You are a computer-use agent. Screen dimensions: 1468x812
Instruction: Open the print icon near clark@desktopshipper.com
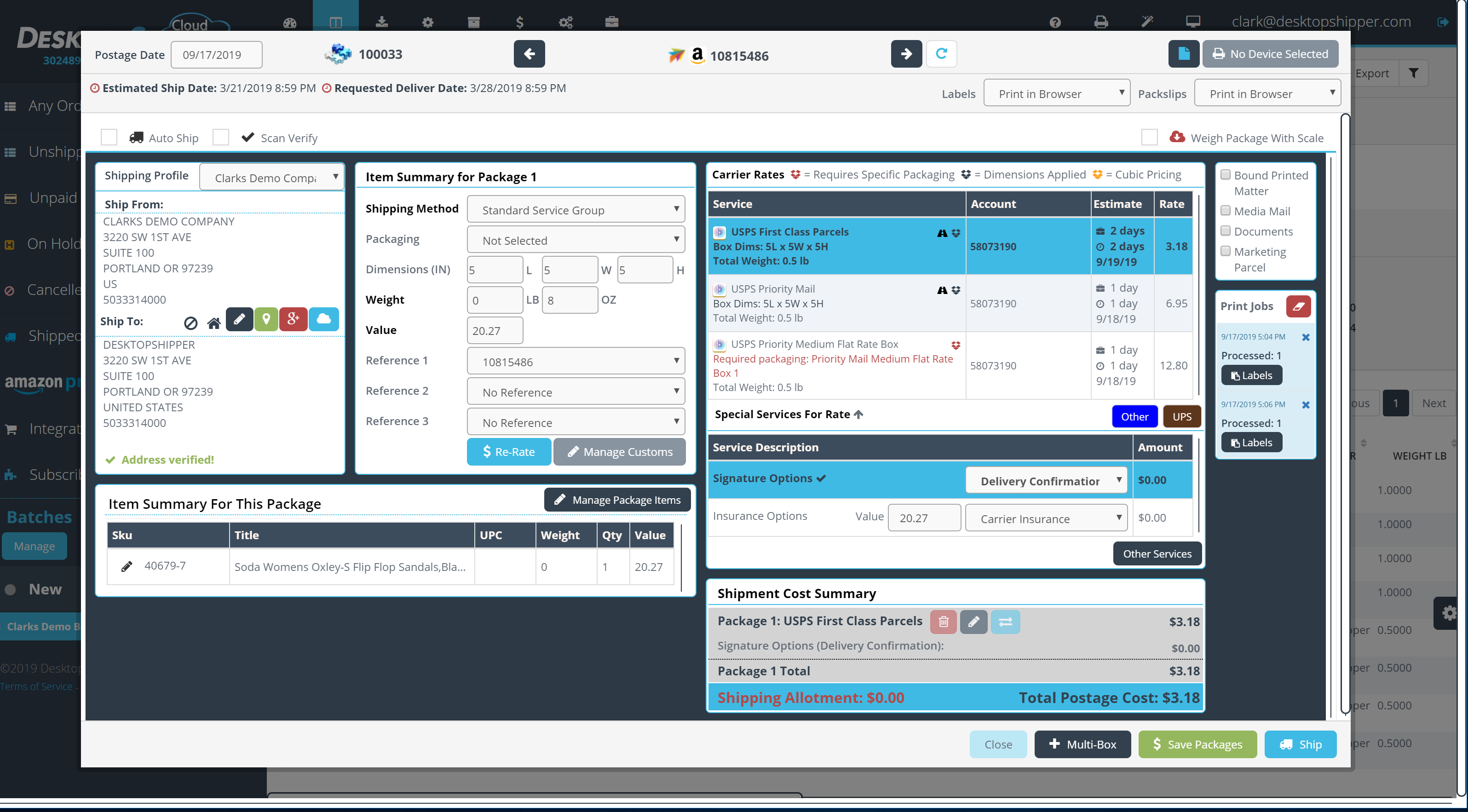click(1101, 22)
